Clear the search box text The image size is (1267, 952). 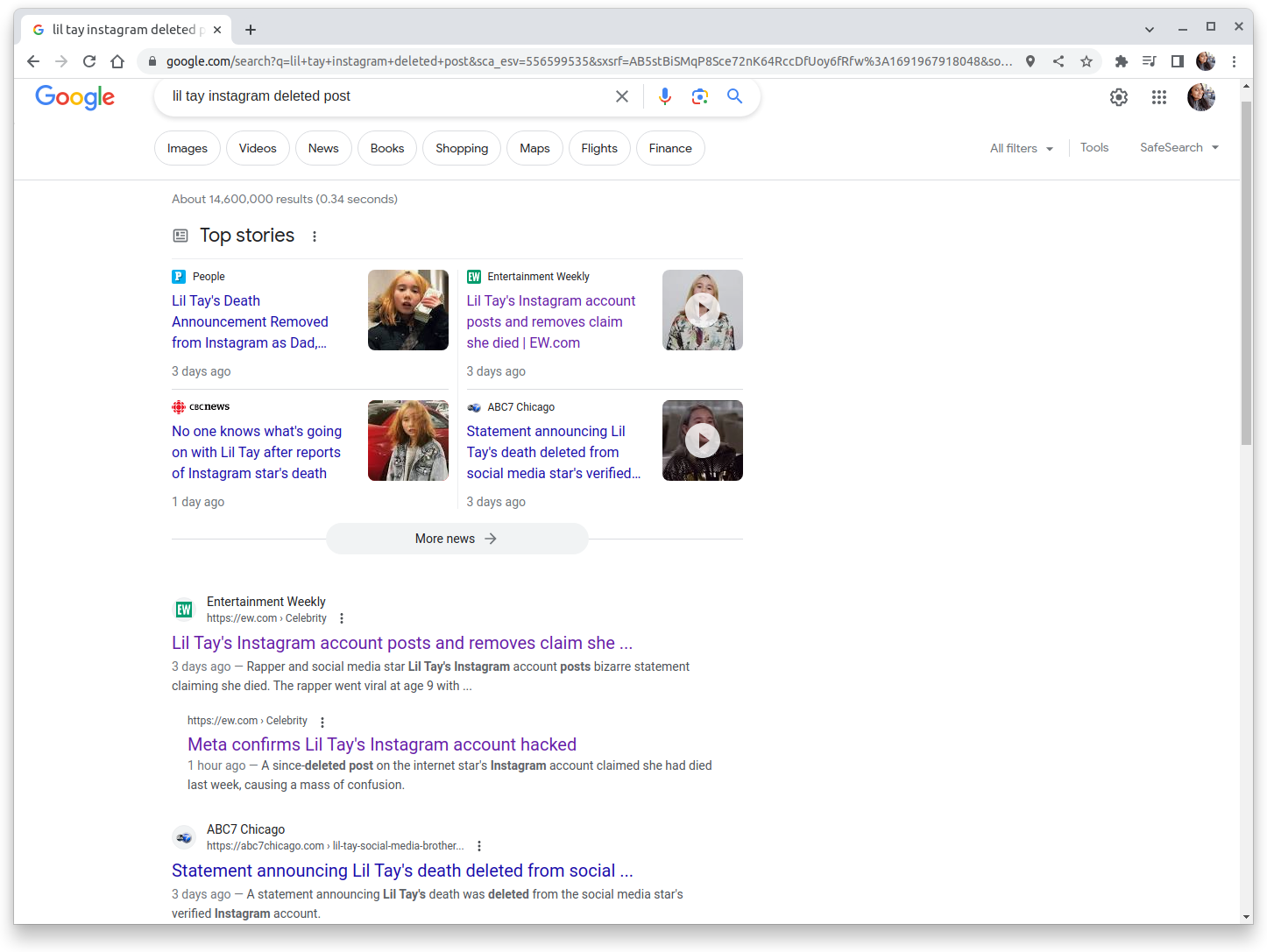tap(622, 96)
